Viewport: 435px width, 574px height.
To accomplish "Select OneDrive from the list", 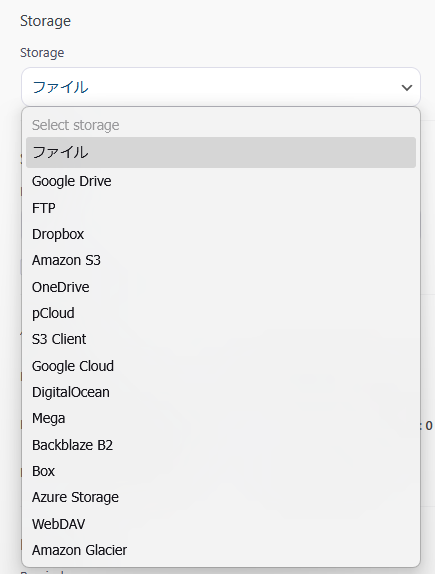I will pos(221,287).
